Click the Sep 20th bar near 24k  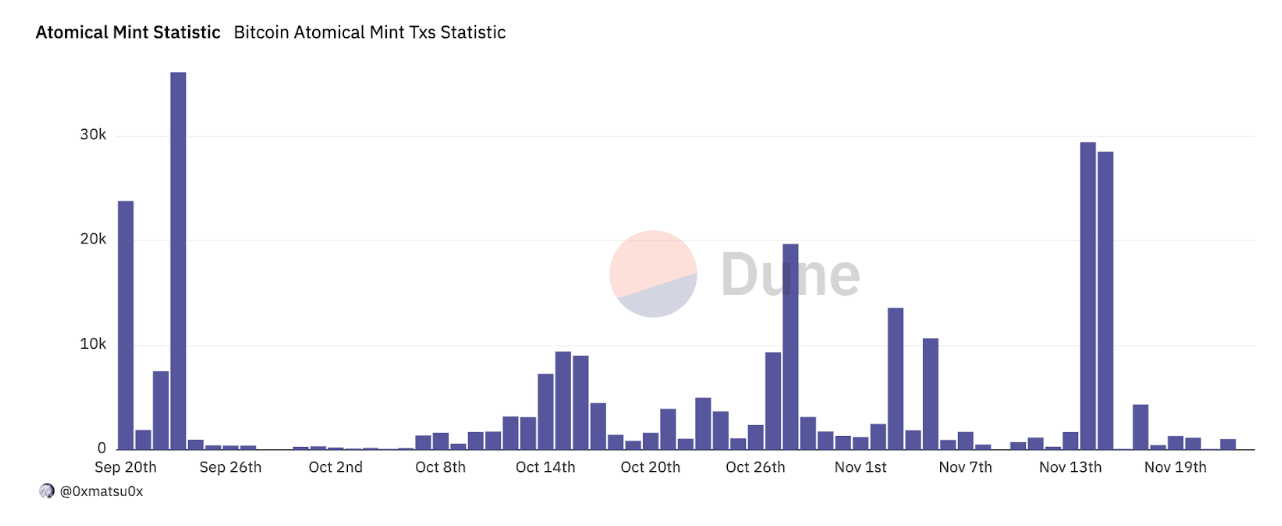point(126,325)
